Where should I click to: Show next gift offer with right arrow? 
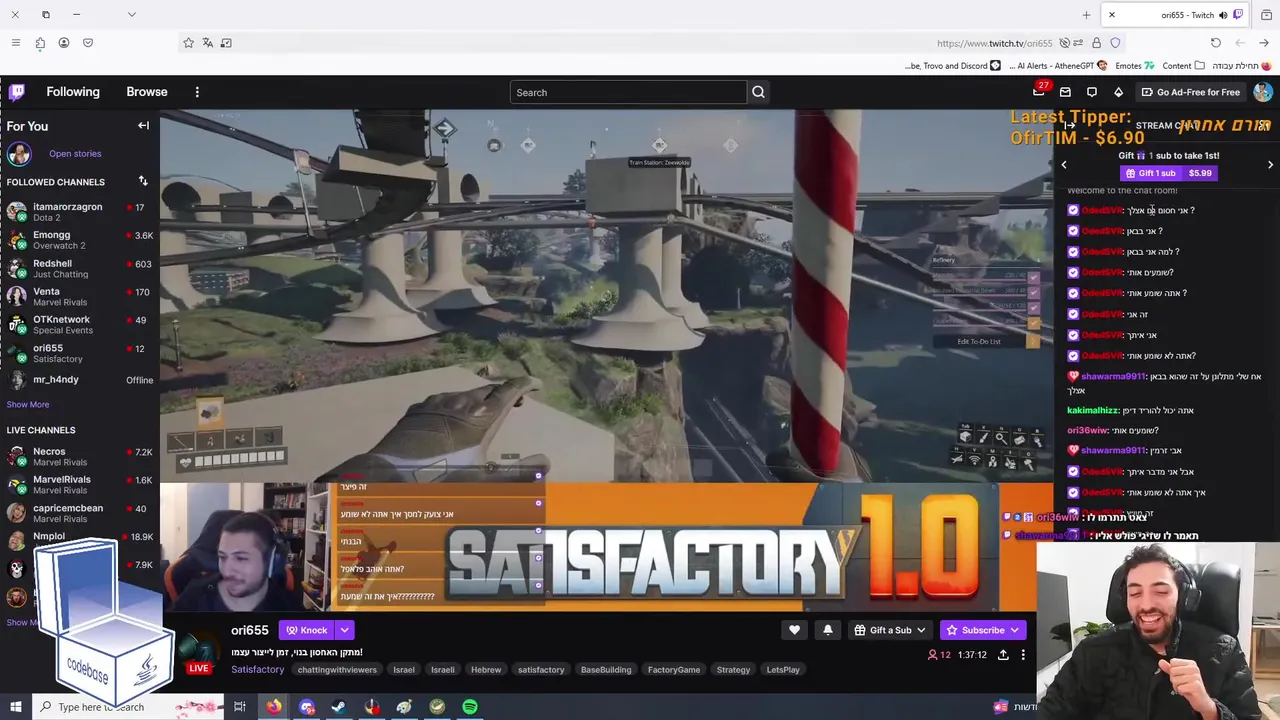[x=1270, y=165]
